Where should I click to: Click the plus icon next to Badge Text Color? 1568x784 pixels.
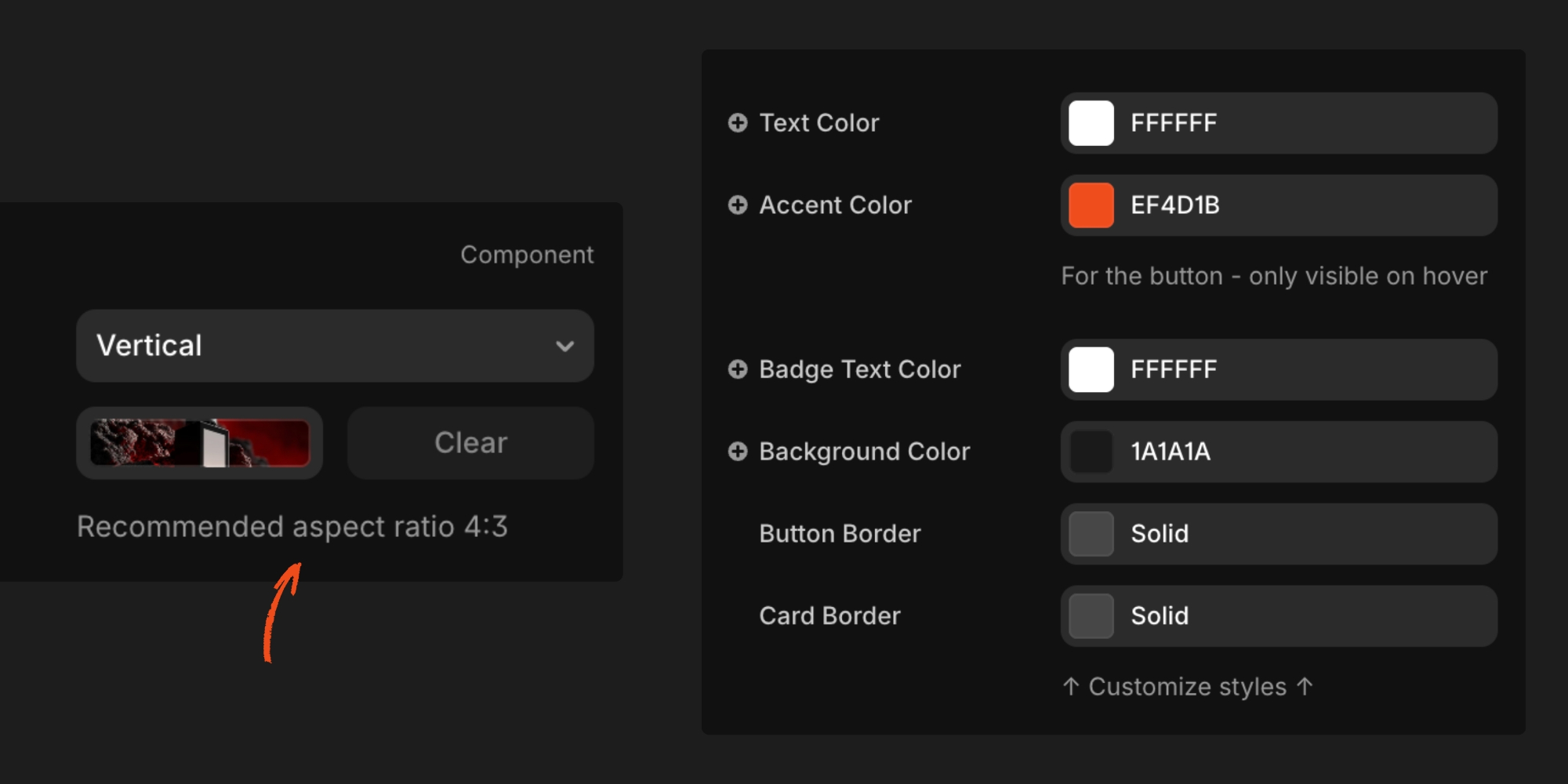click(738, 369)
